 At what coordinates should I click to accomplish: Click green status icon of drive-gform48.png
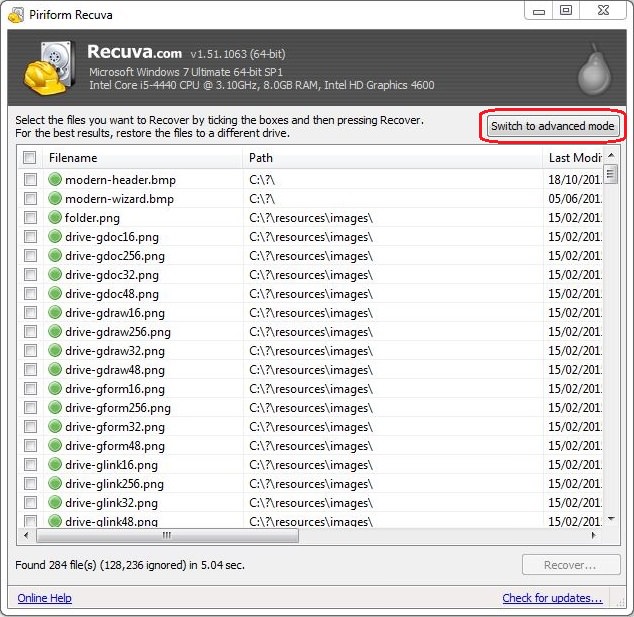(x=55, y=445)
